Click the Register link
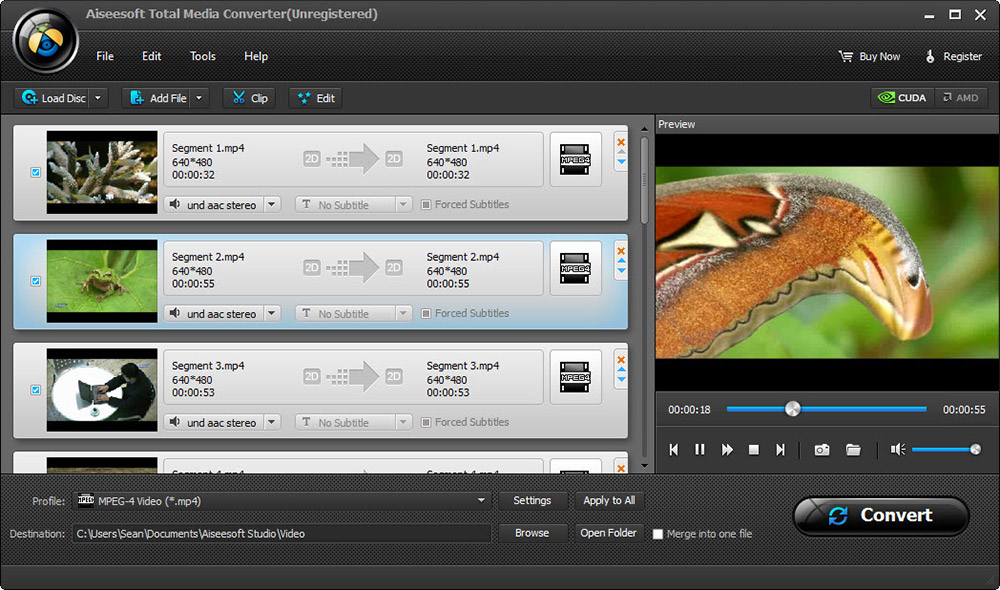Viewport: 1000px width, 590px height. pyautogui.click(x=953, y=56)
